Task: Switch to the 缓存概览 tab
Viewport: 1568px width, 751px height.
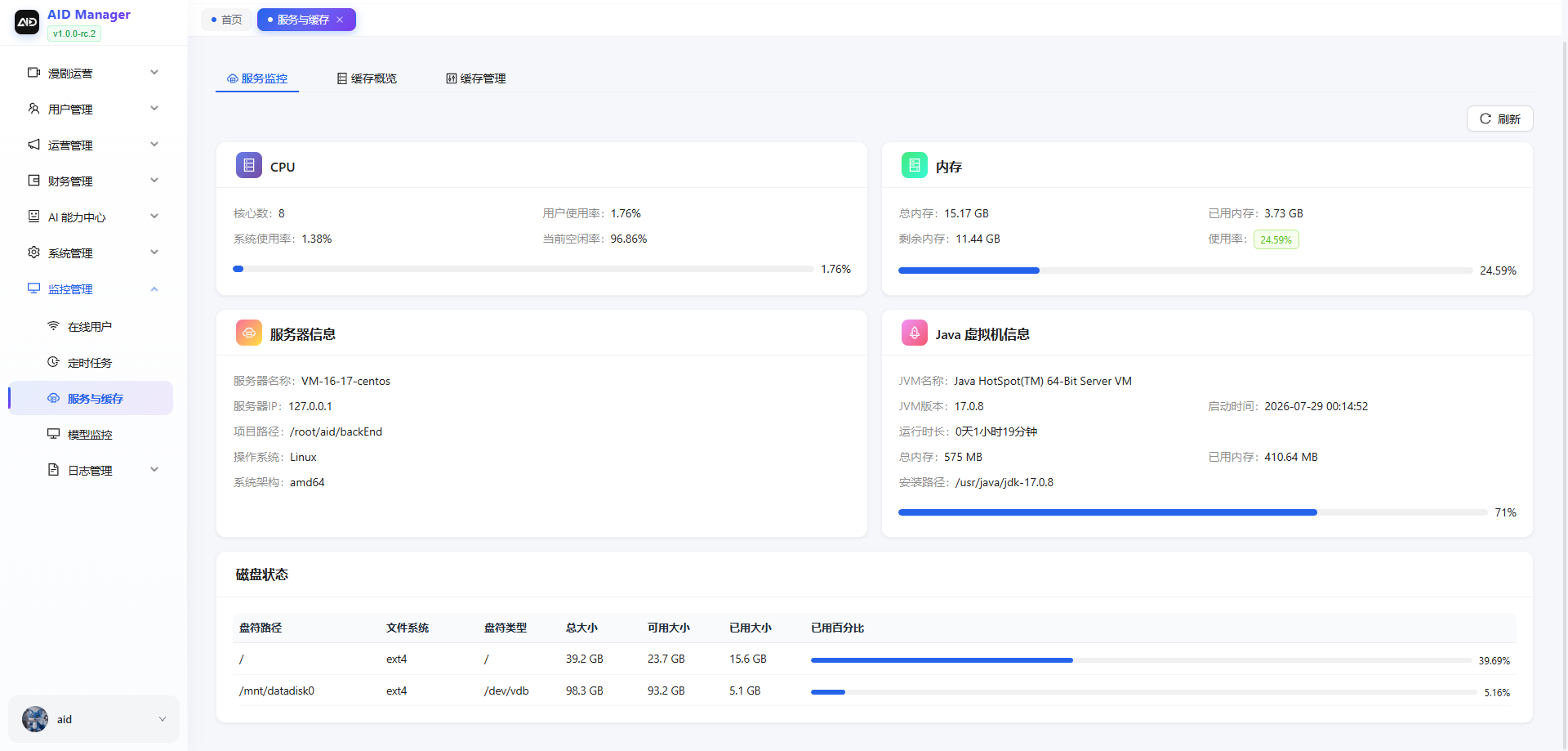Action: point(367,78)
